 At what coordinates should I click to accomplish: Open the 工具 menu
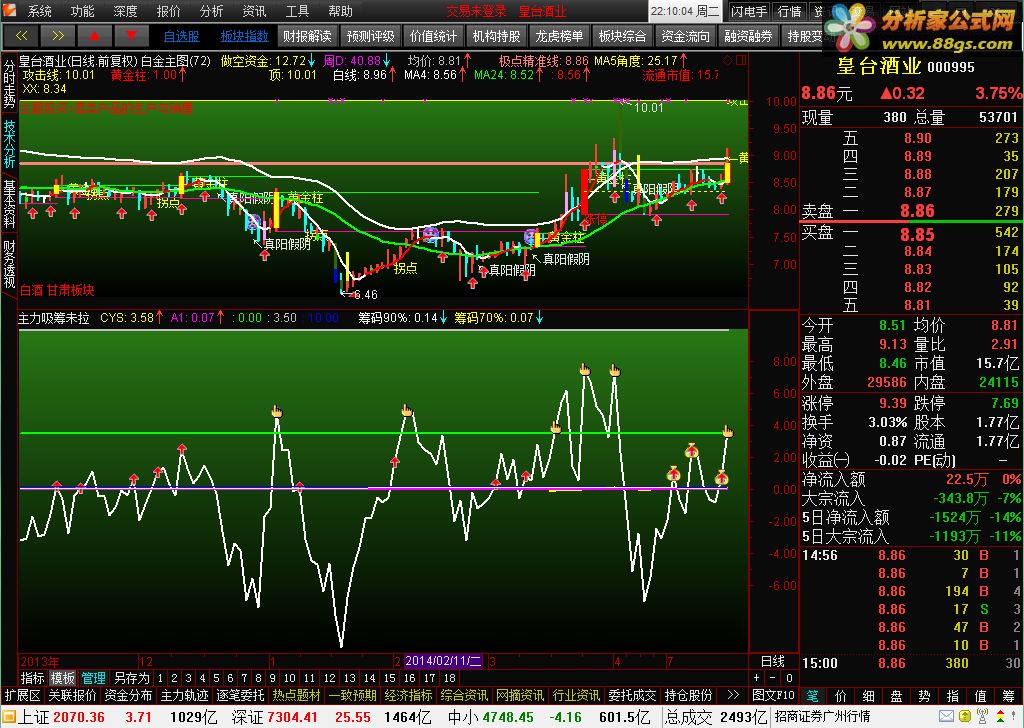[x=297, y=11]
